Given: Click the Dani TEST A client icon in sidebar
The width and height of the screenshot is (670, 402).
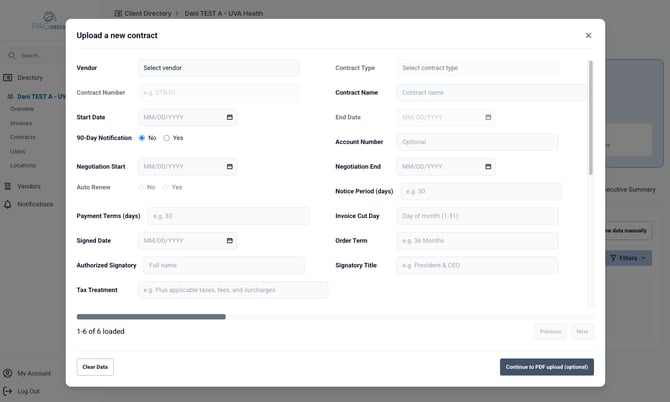Looking at the screenshot, I should [x=10, y=97].
